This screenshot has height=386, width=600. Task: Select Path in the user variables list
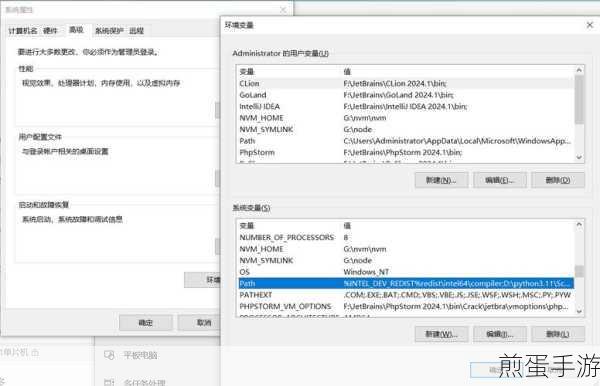[406, 141]
